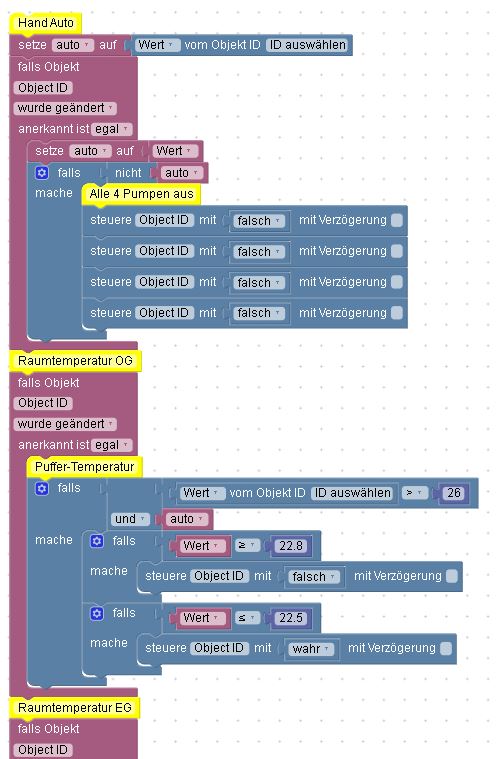
Task: Click 'ID auswählen' in the Puffer-Temperatur condition
Action: click(x=353, y=493)
